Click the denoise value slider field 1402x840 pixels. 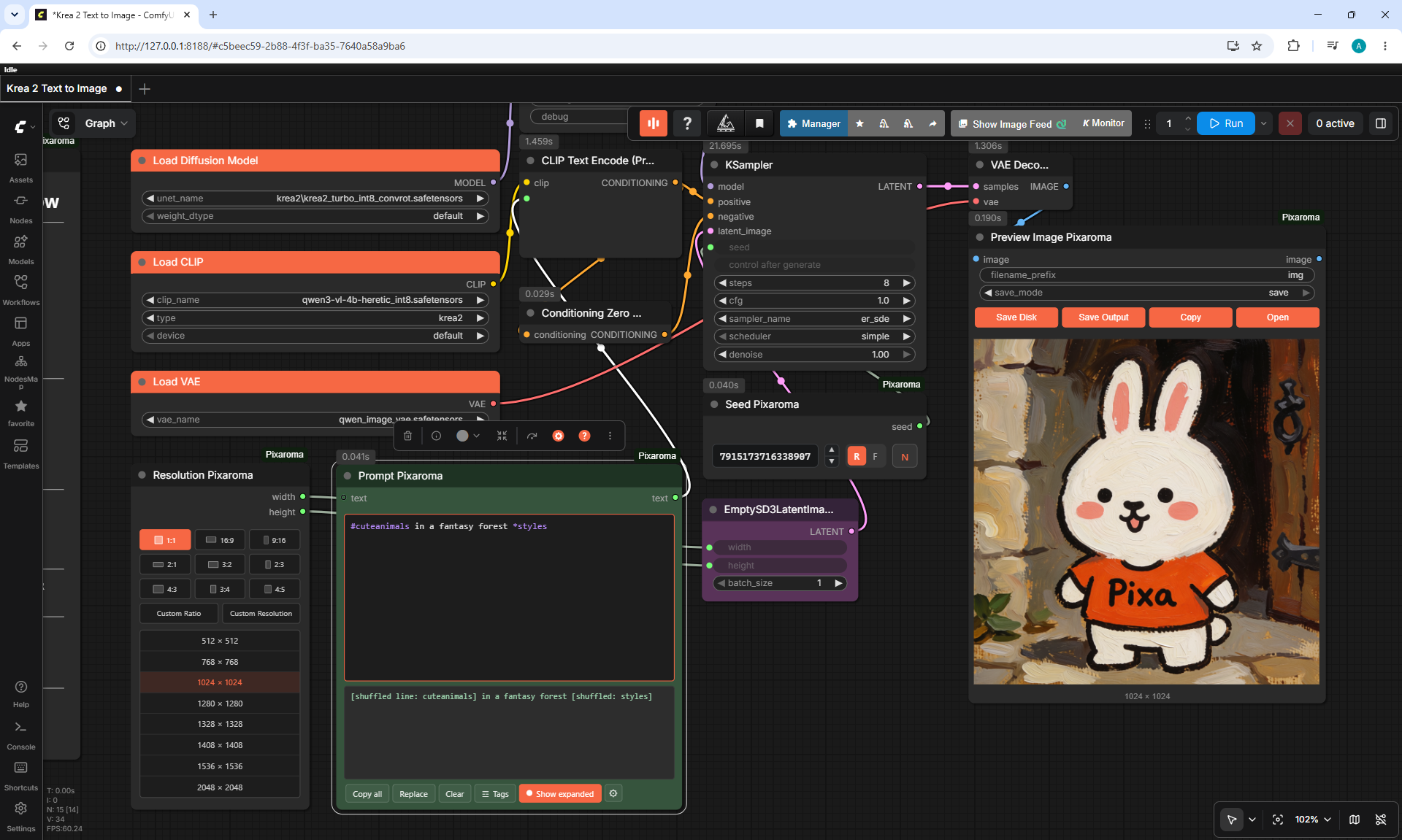(x=814, y=355)
